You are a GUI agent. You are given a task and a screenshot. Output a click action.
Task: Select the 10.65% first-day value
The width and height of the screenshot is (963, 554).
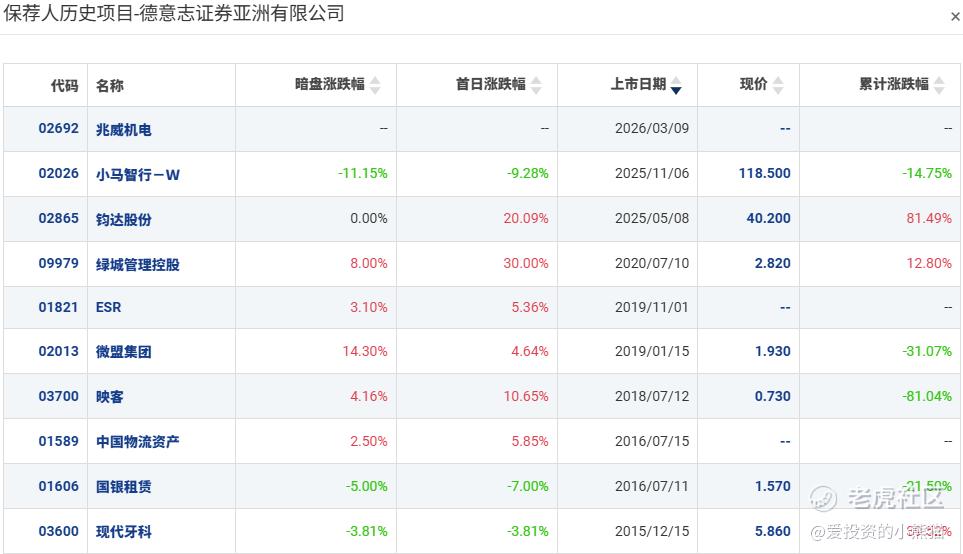click(x=526, y=396)
